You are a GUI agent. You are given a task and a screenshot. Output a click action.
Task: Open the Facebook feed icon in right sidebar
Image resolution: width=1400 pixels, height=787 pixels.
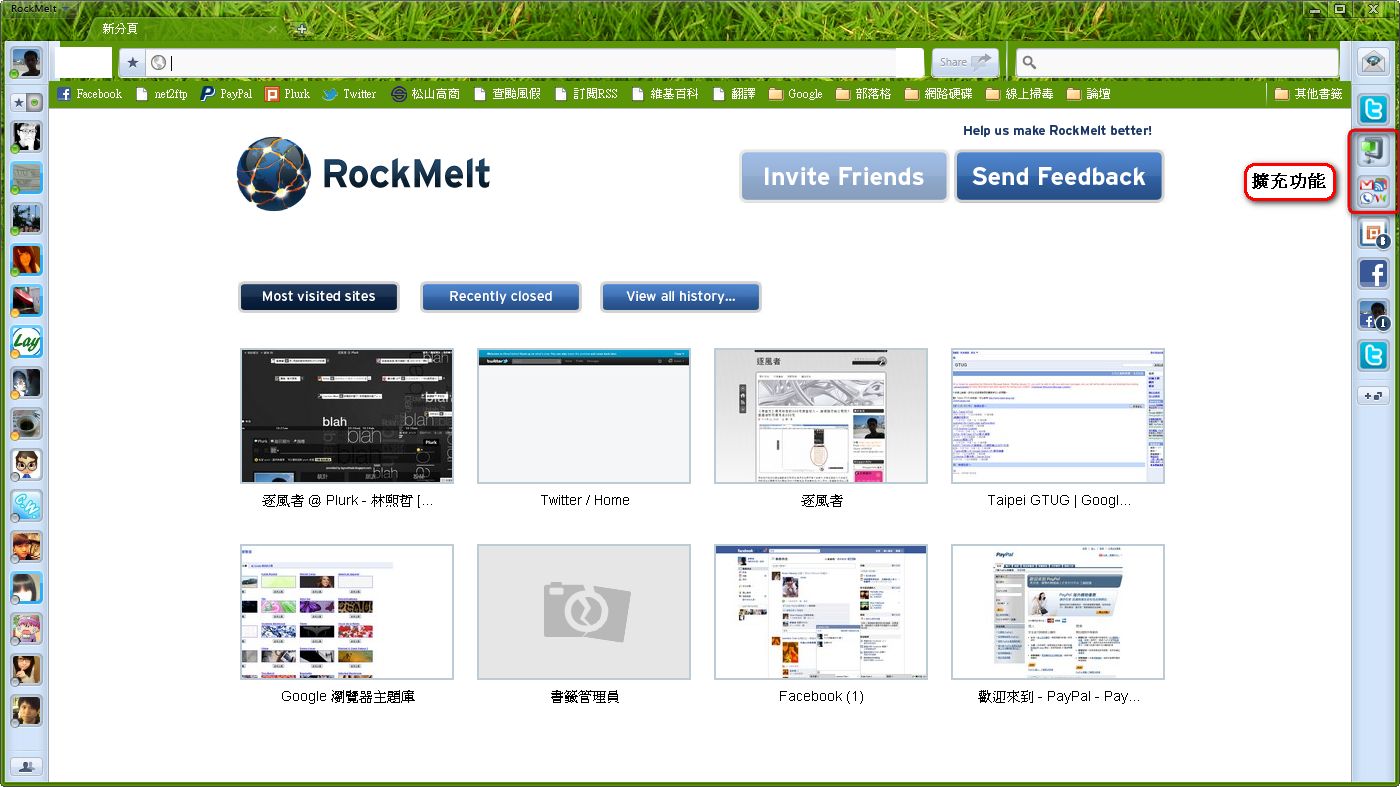(x=1373, y=273)
